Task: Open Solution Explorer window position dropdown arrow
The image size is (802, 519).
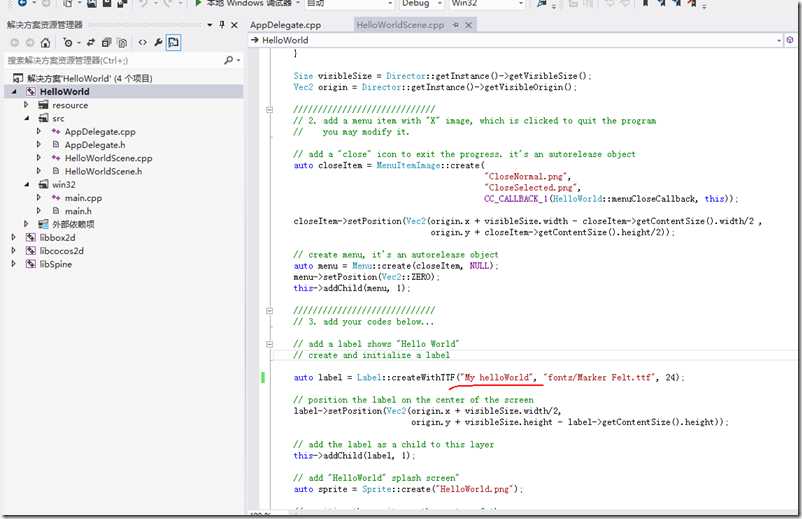Action: [x=210, y=25]
